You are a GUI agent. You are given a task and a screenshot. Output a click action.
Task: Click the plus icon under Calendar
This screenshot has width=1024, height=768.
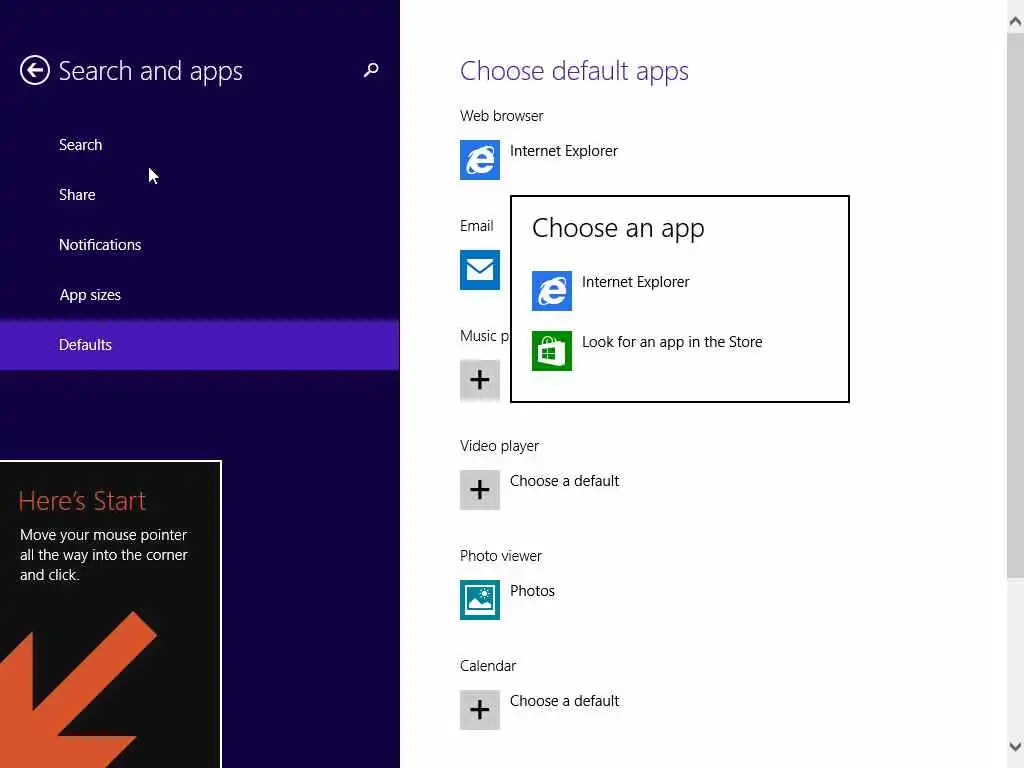click(x=480, y=710)
